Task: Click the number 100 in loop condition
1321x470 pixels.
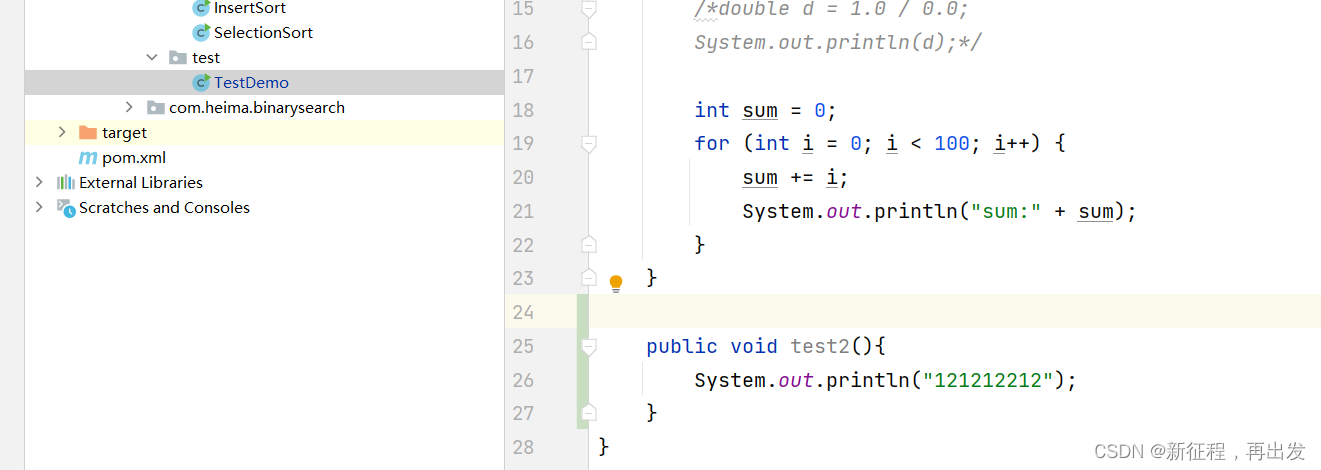Action: [x=951, y=143]
